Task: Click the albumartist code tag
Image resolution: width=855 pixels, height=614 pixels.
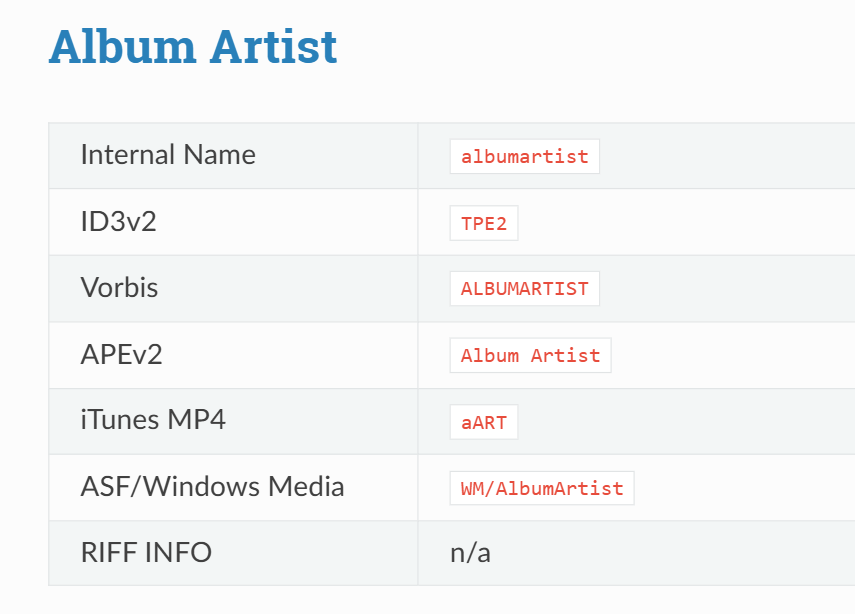Action: pos(524,157)
